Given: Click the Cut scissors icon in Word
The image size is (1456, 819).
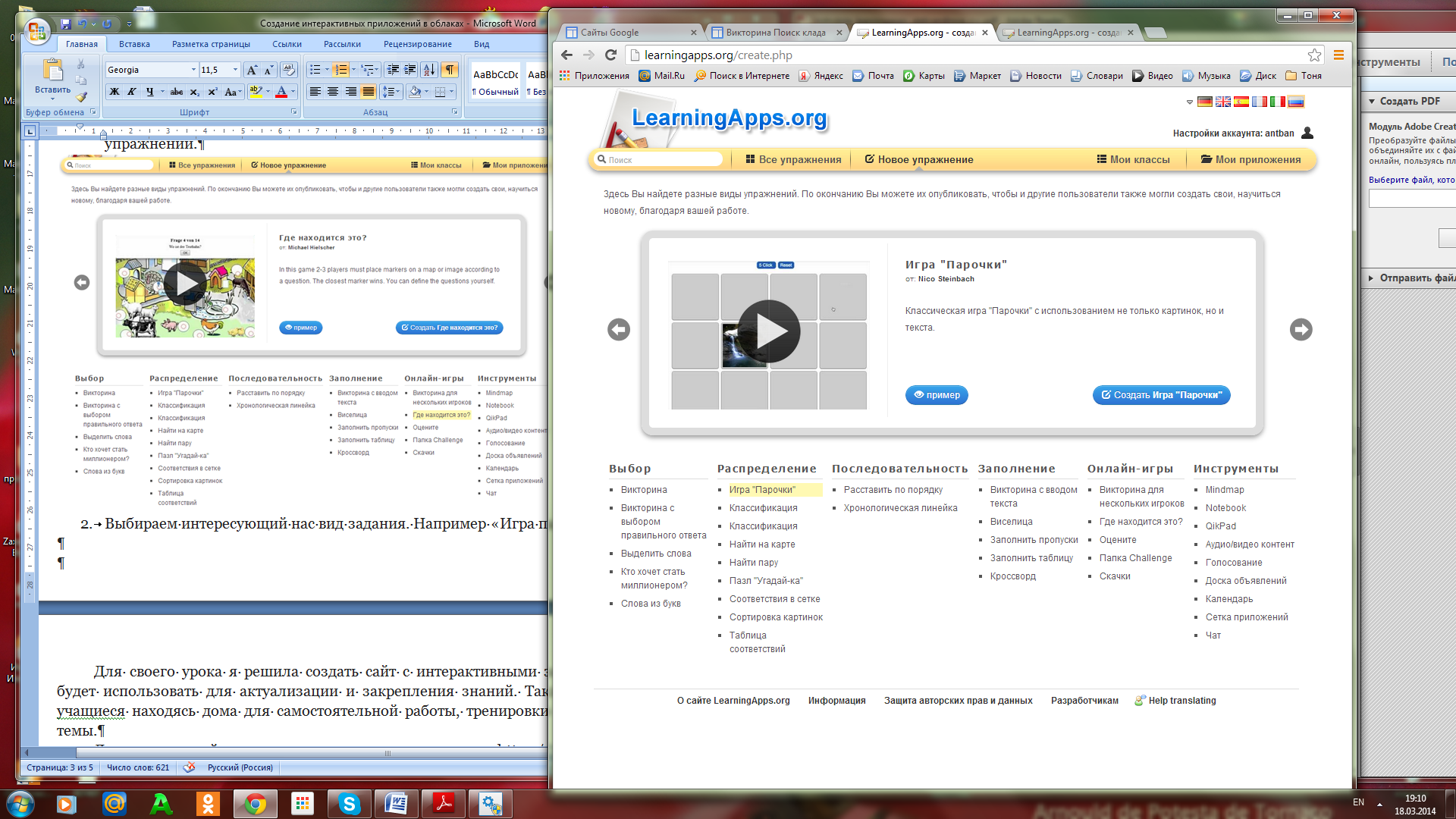Looking at the screenshot, I should coord(80,64).
